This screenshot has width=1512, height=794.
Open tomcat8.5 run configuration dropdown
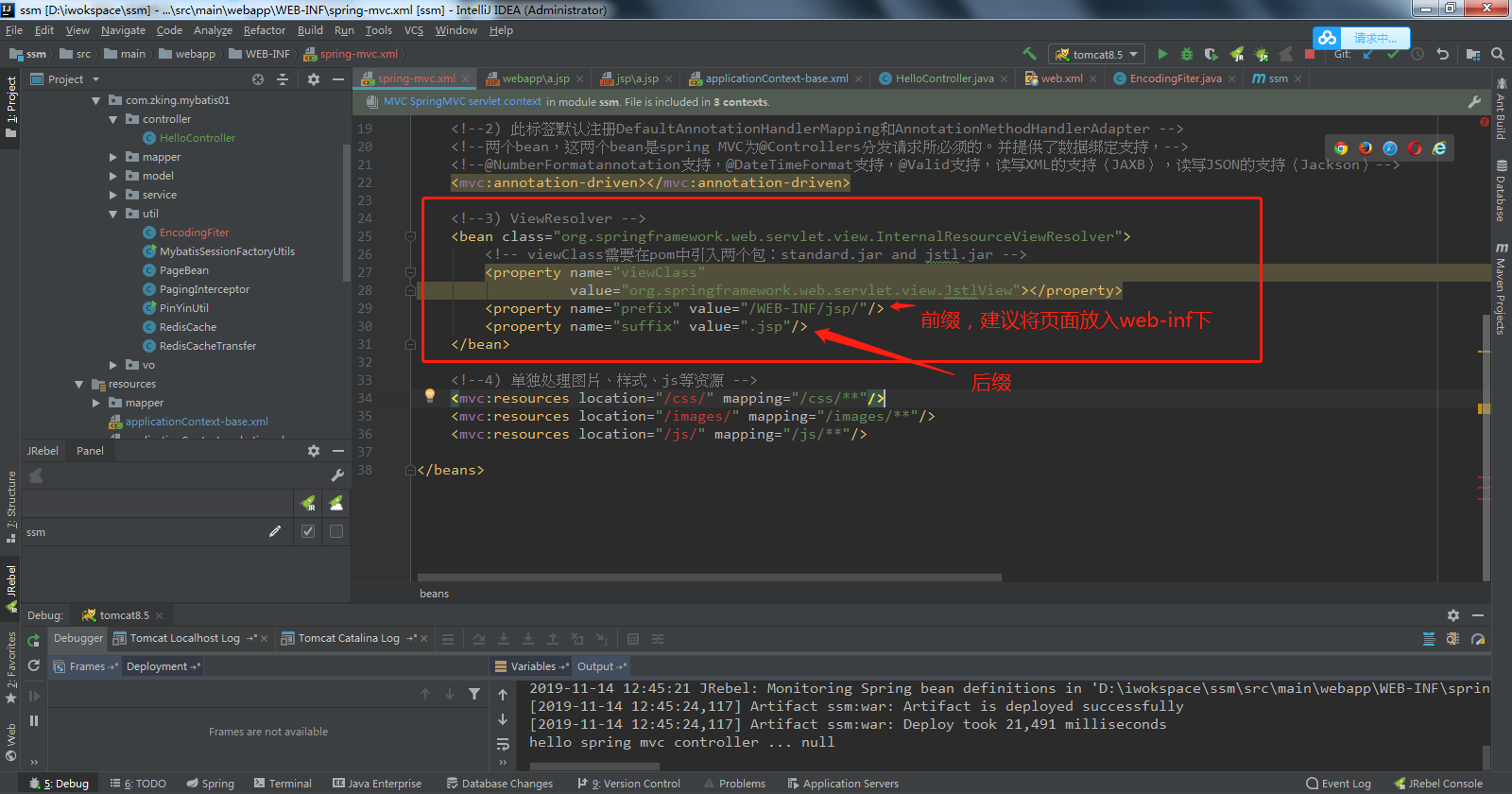pos(1097,54)
